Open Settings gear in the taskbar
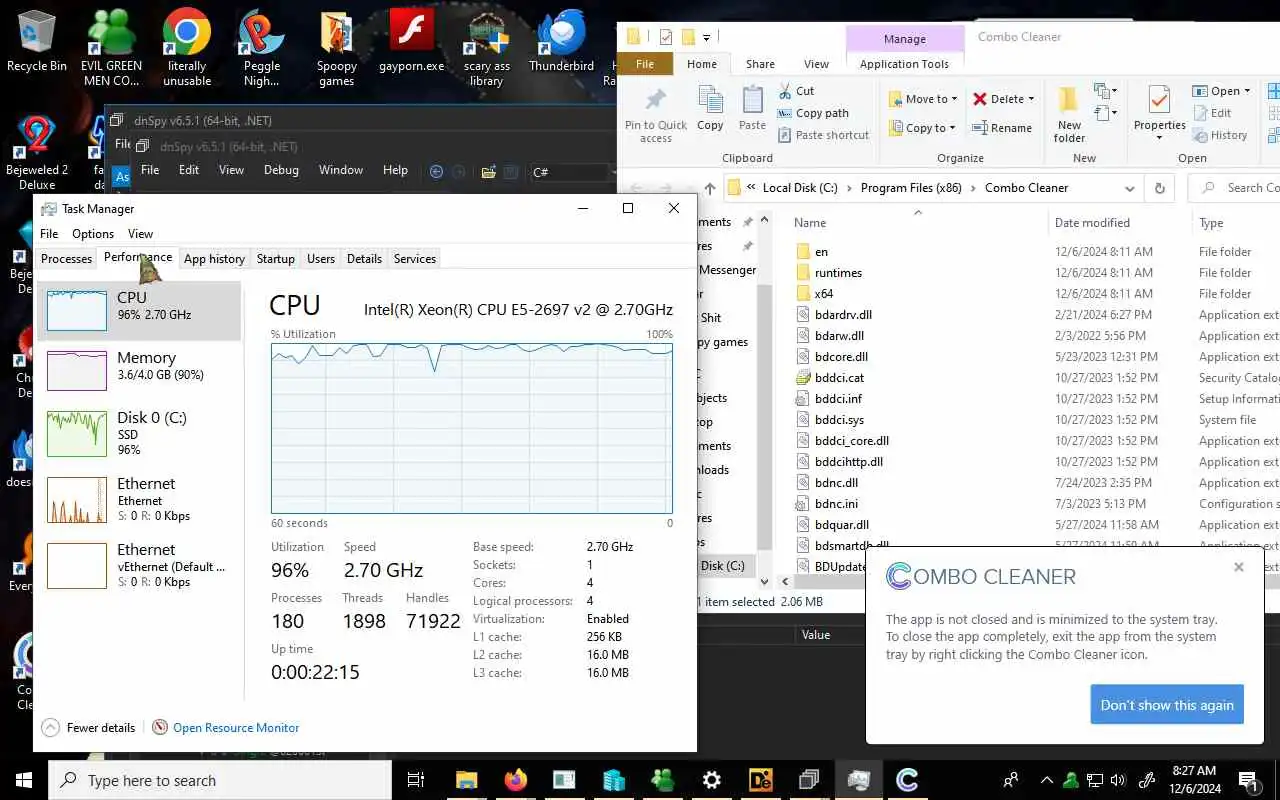Image resolution: width=1280 pixels, height=800 pixels. coord(712,780)
